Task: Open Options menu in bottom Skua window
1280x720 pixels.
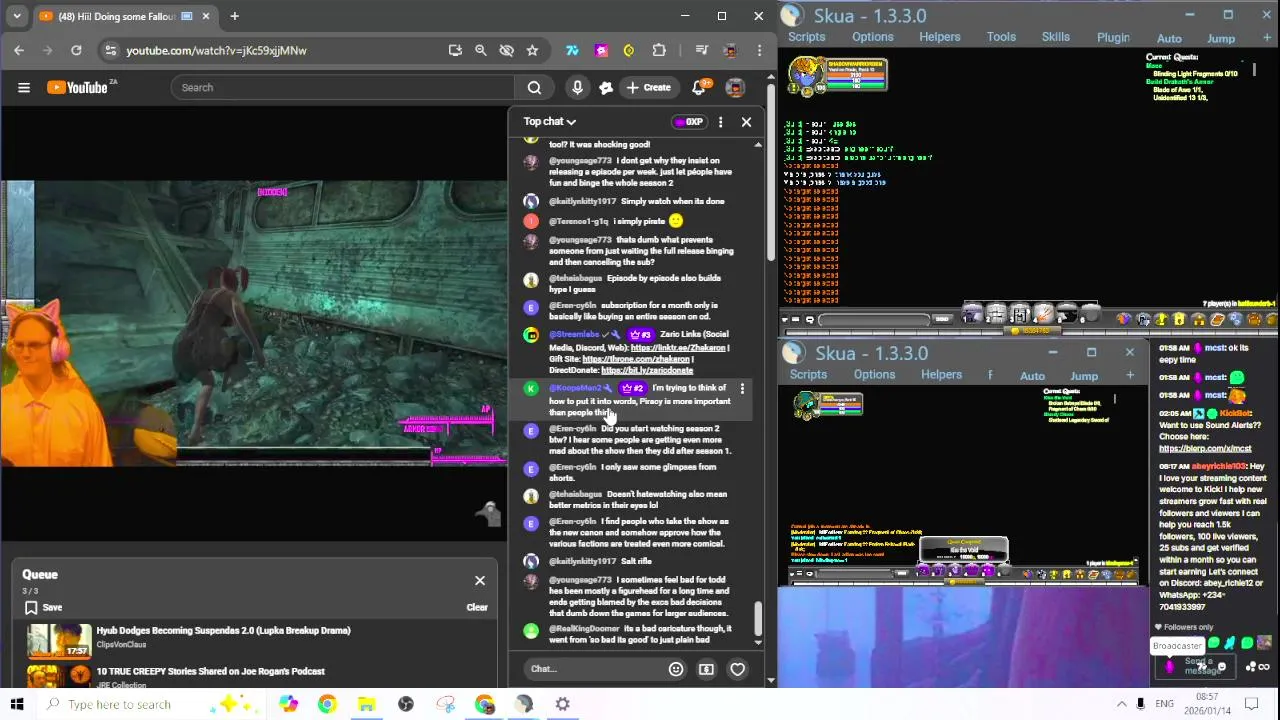Action: 874,375
